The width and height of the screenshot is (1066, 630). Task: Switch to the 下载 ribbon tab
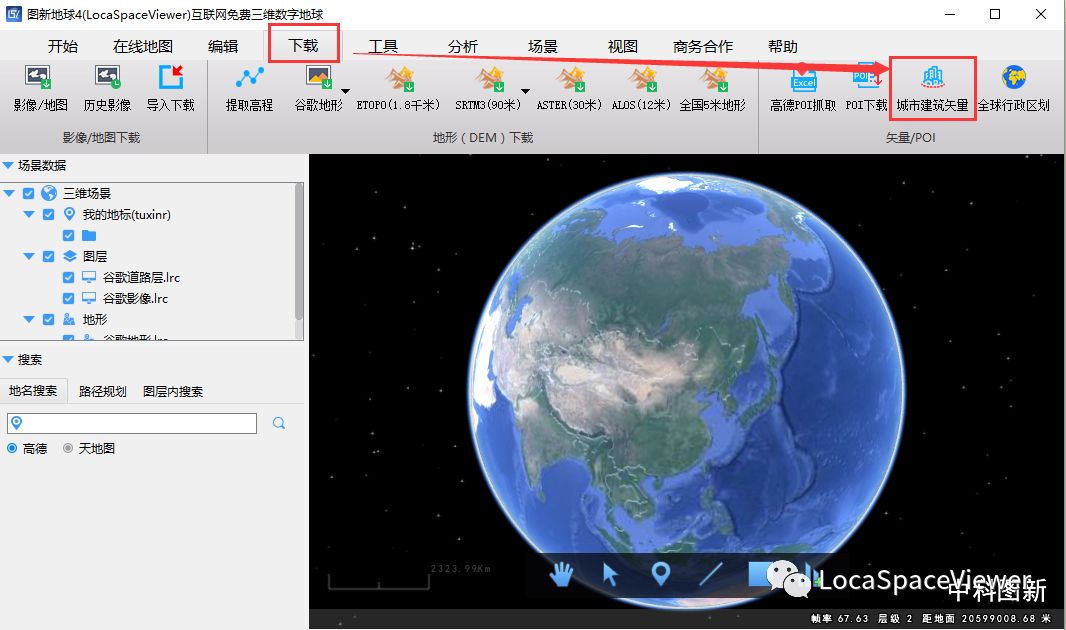coord(304,45)
